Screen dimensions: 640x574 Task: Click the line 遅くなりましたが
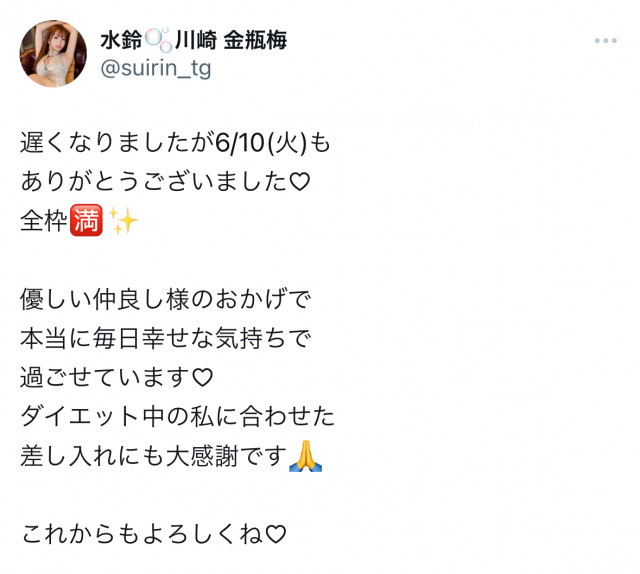point(118,143)
